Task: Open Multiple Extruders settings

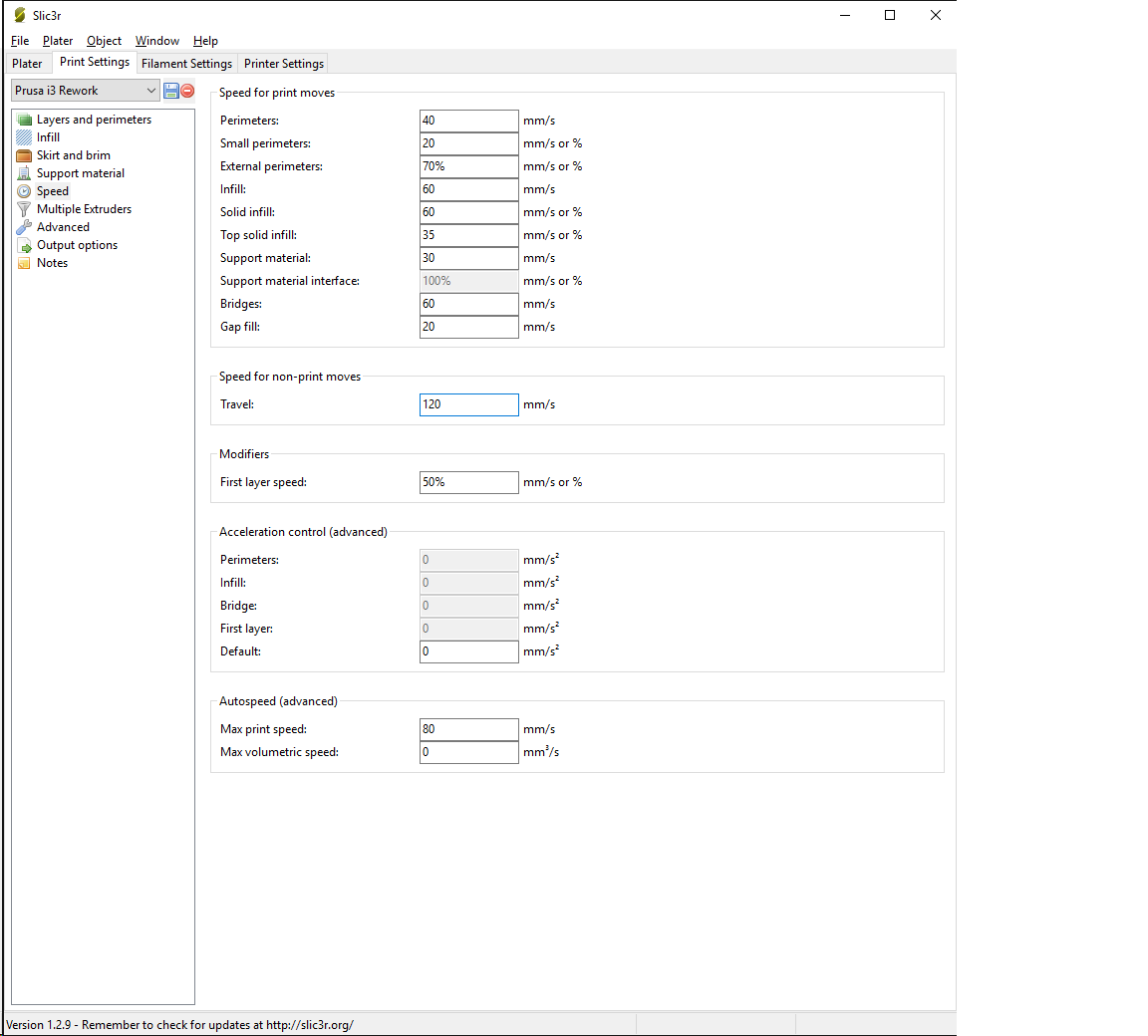Action: [x=84, y=209]
